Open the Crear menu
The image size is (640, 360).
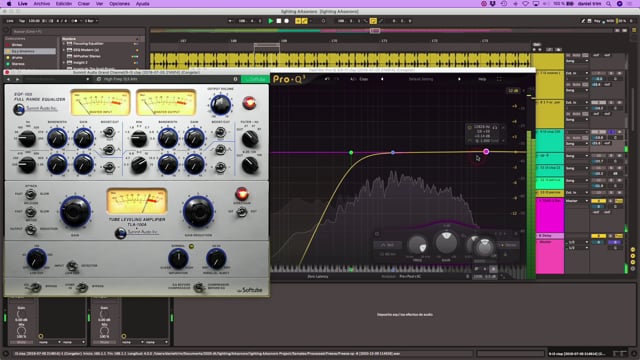click(x=84, y=4)
